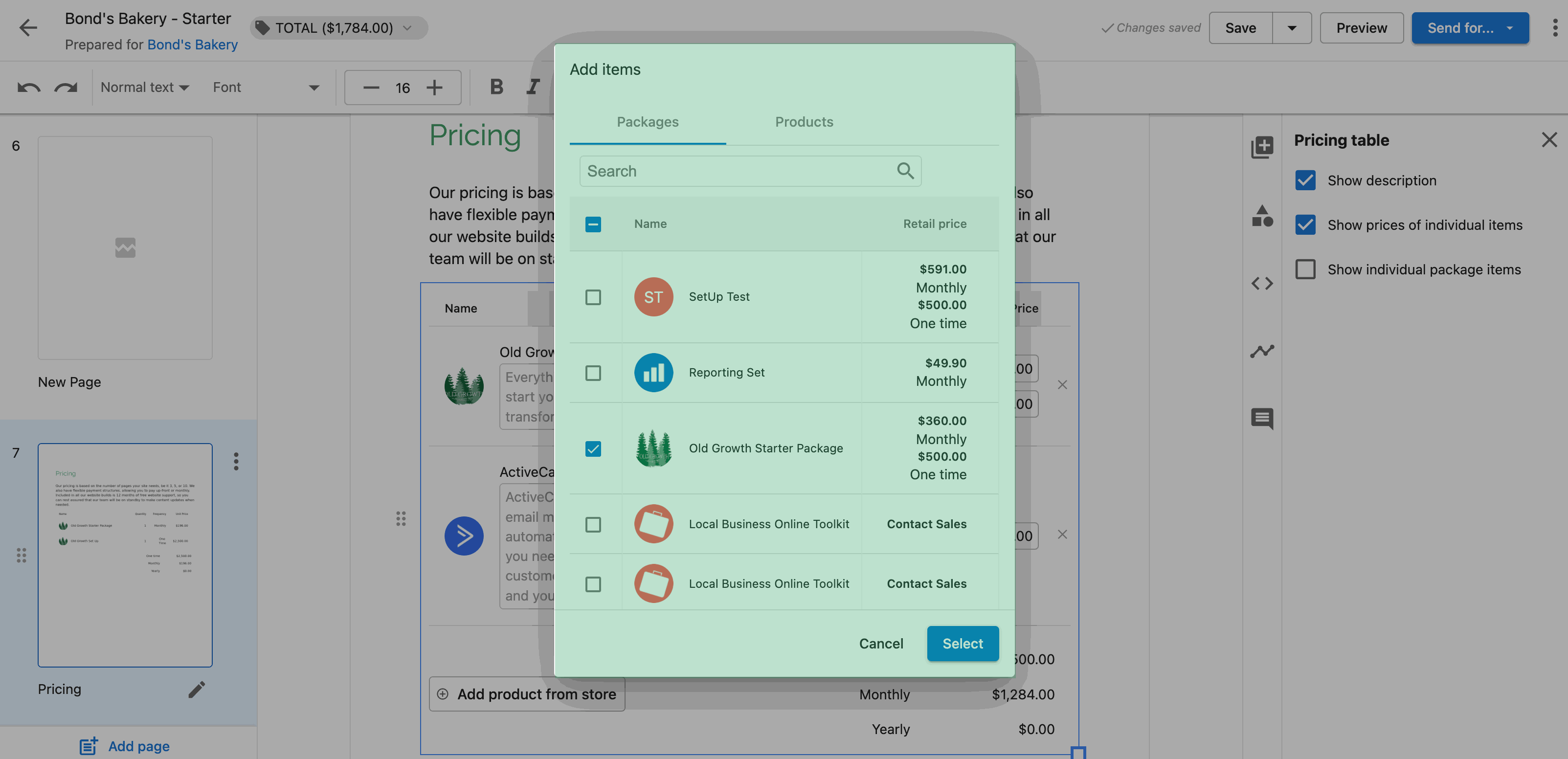Click the Select button
The height and width of the screenshot is (759, 1568).
click(x=963, y=644)
